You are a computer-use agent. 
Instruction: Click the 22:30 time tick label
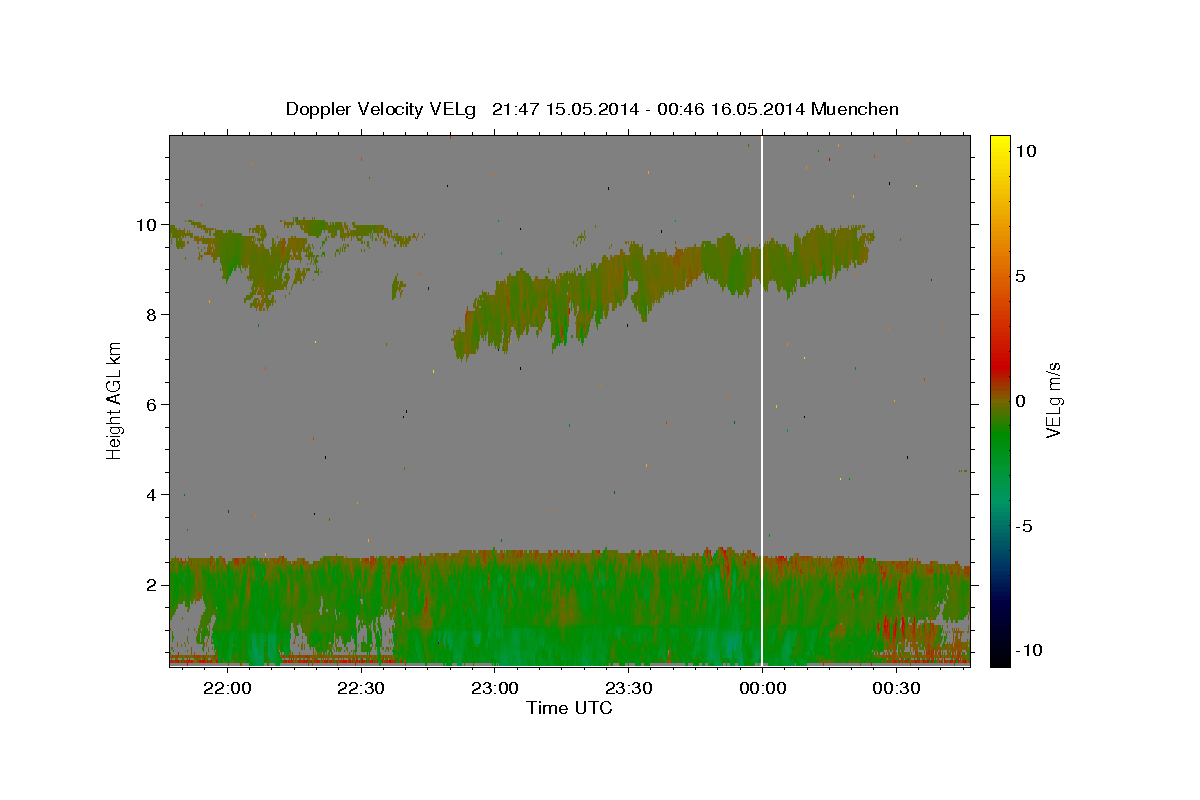tap(361, 688)
